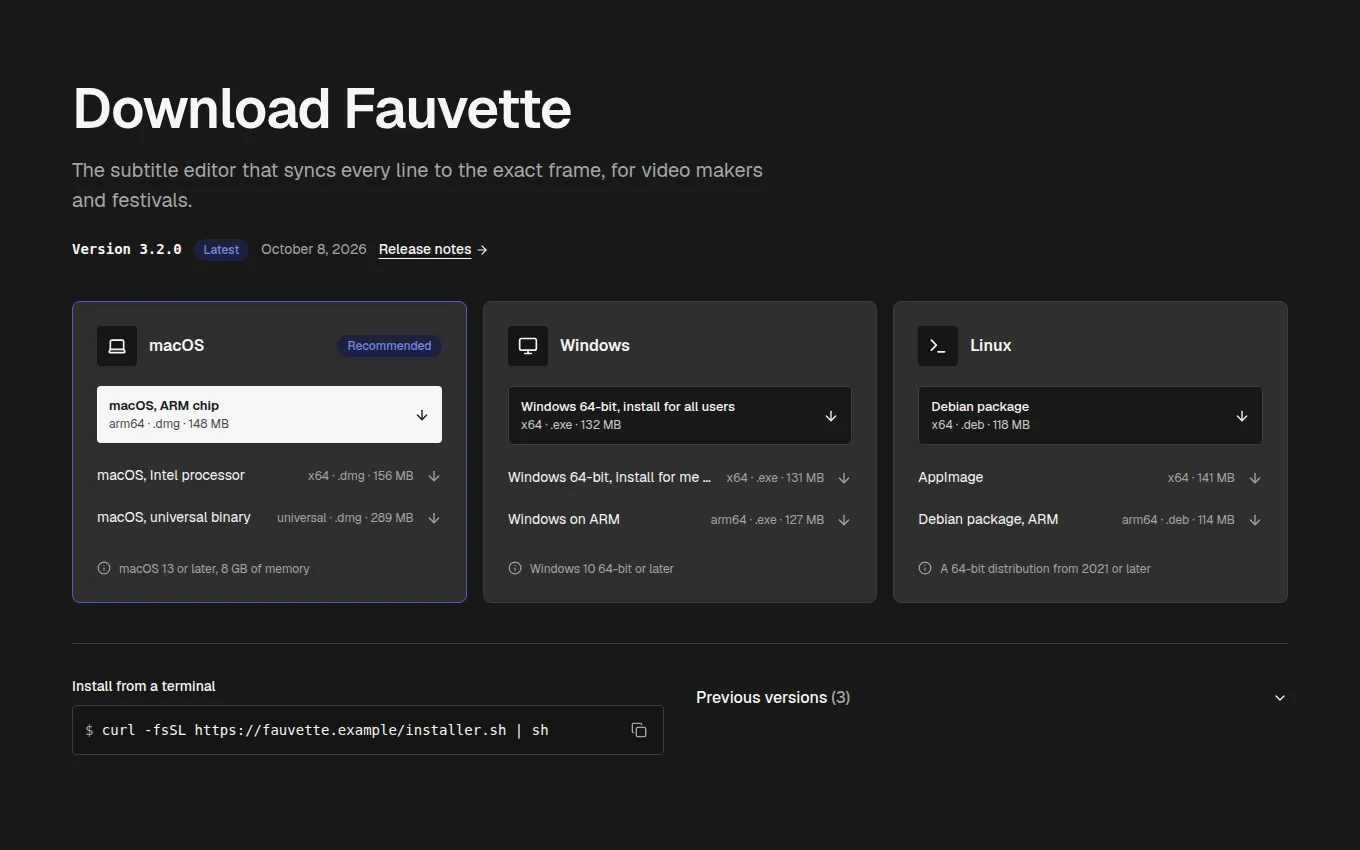Click the Previous versions chevron arrow
Viewport: 1360px width, 850px height.
click(1280, 698)
